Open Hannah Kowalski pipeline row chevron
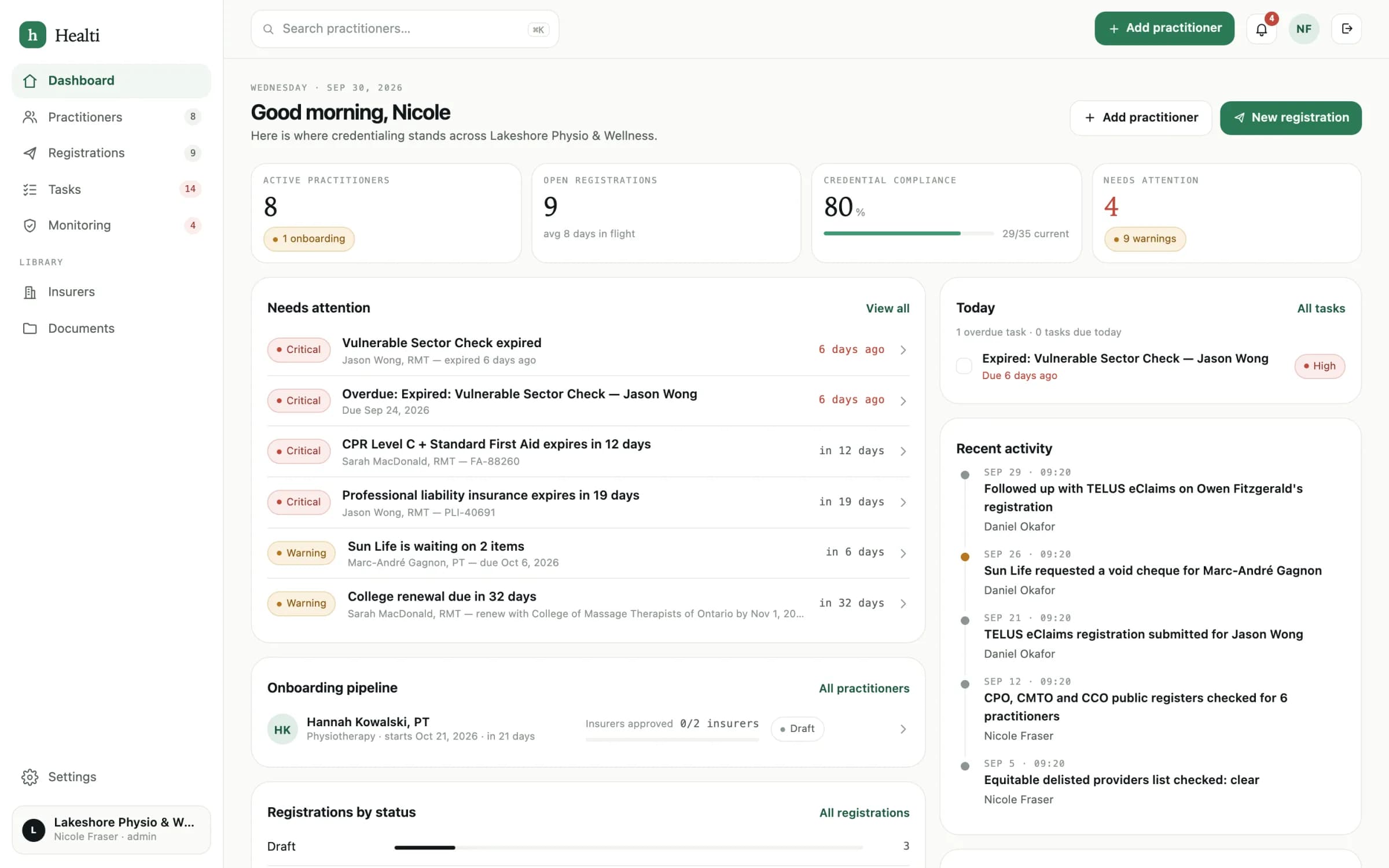 coord(903,729)
